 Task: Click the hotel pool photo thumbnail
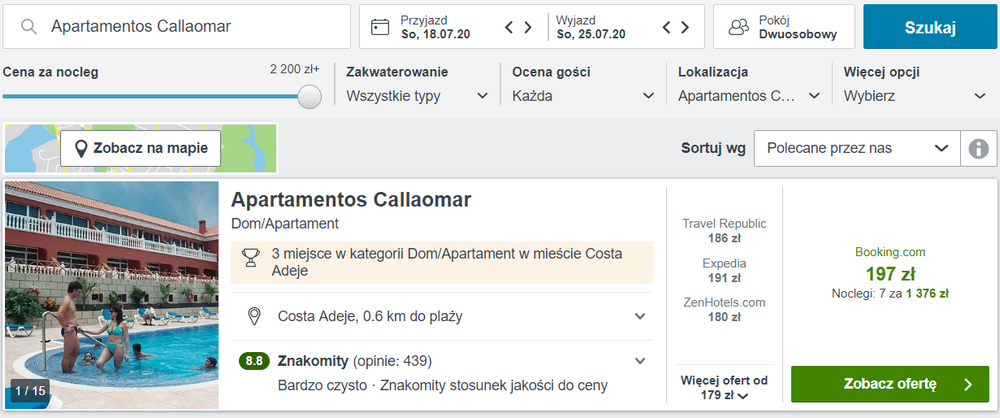tap(111, 295)
